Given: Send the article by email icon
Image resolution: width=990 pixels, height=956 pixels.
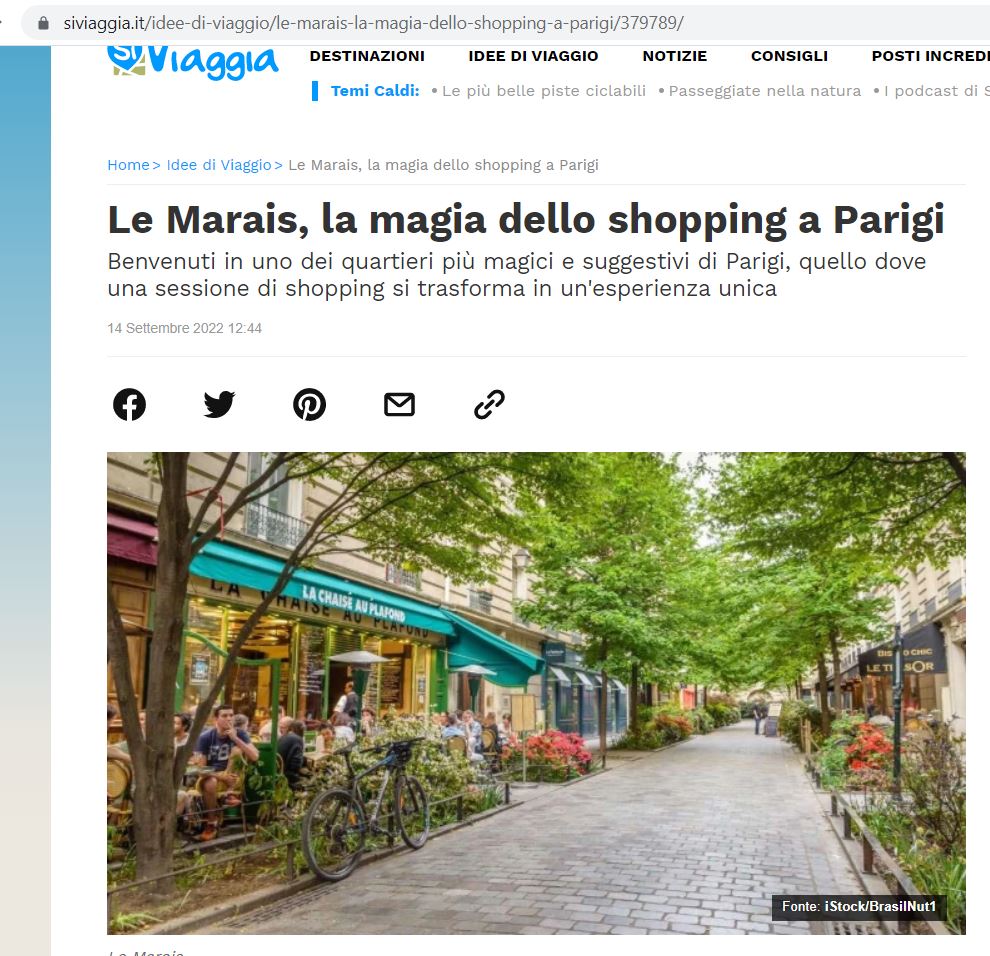Looking at the screenshot, I should click(x=399, y=404).
